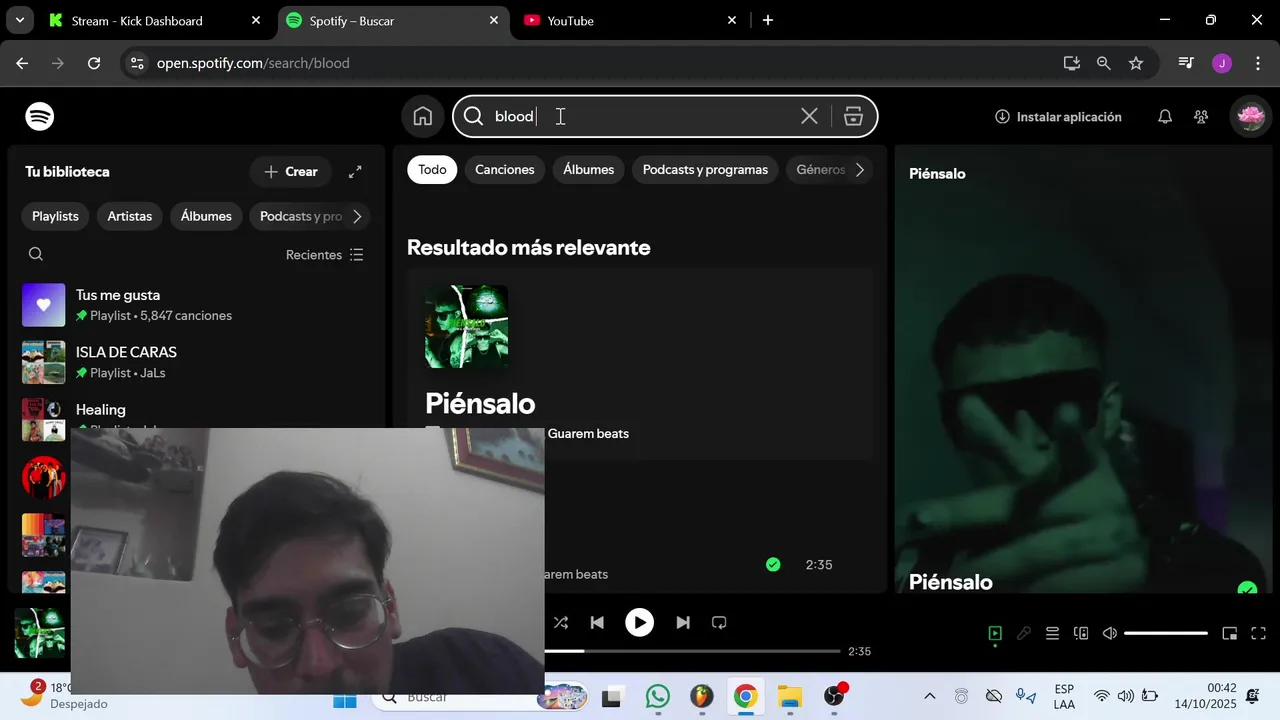This screenshot has width=1280, height=720.
Task: Toggle saved checkmark in now playing panel
Action: click(x=1247, y=589)
